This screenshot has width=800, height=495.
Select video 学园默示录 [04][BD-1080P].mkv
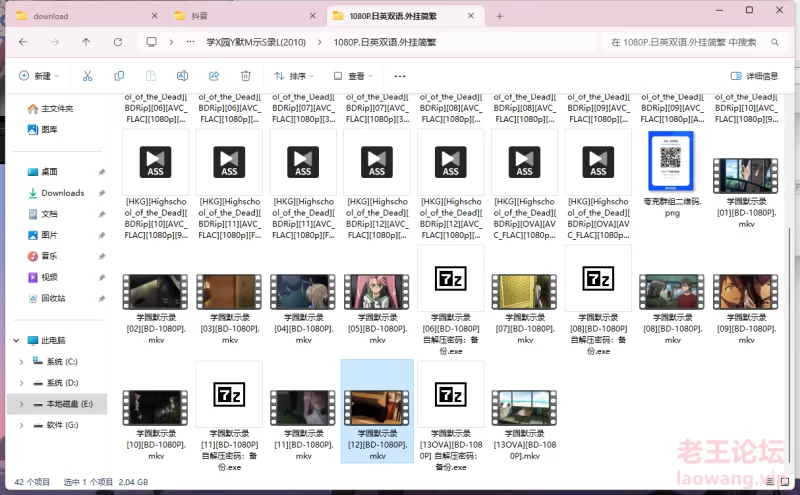pyautogui.click(x=303, y=308)
